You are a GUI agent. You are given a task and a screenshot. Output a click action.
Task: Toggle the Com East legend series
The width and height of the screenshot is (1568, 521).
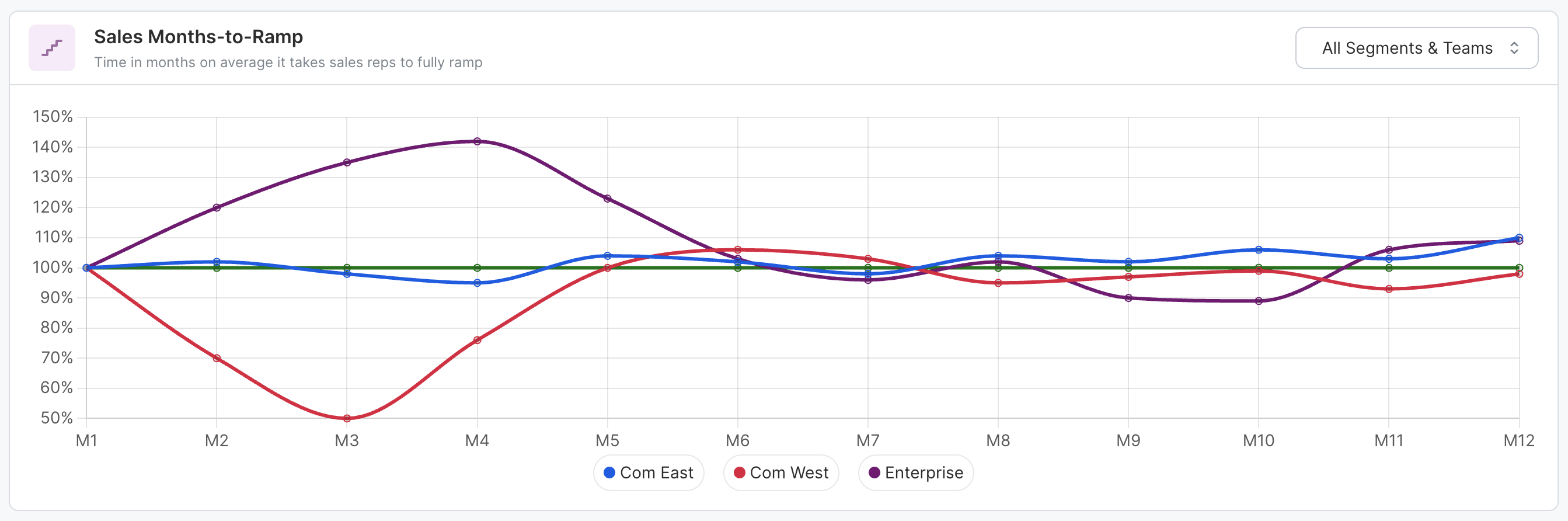click(x=648, y=473)
